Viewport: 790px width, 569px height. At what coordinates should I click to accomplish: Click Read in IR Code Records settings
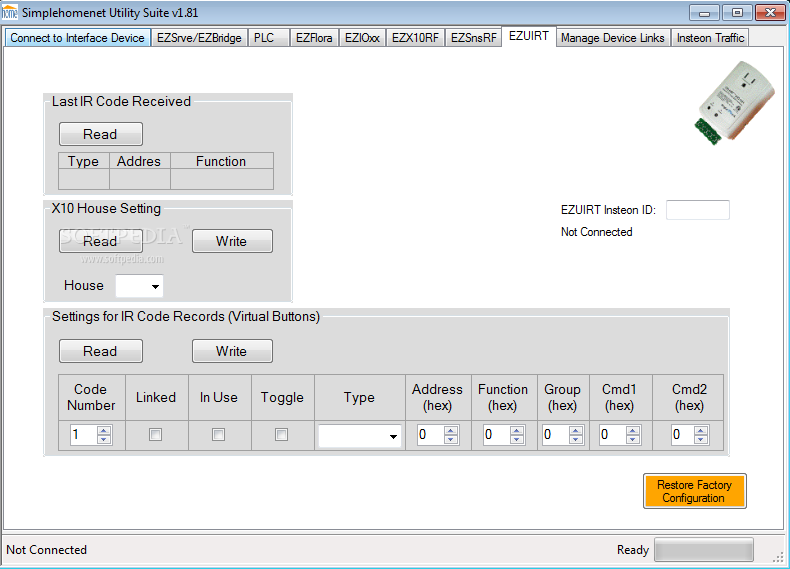(x=101, y=351)
